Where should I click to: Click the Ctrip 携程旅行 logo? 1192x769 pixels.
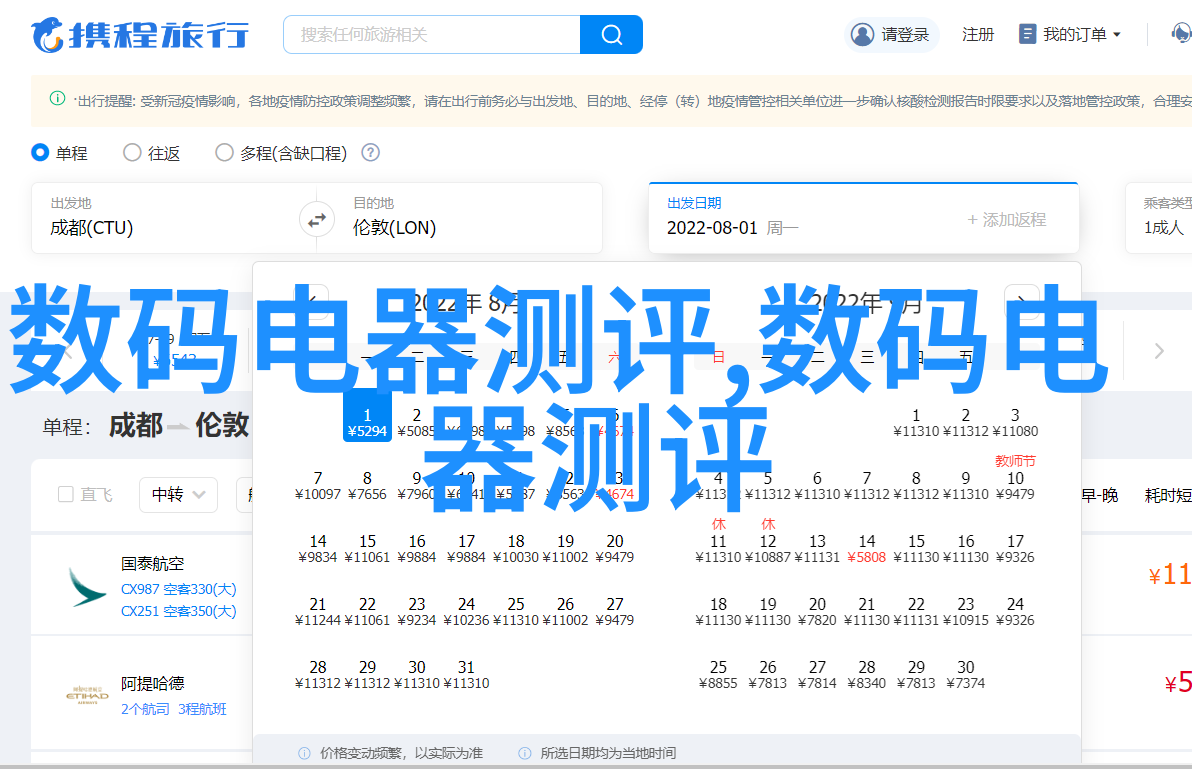(x=140, y=35)
